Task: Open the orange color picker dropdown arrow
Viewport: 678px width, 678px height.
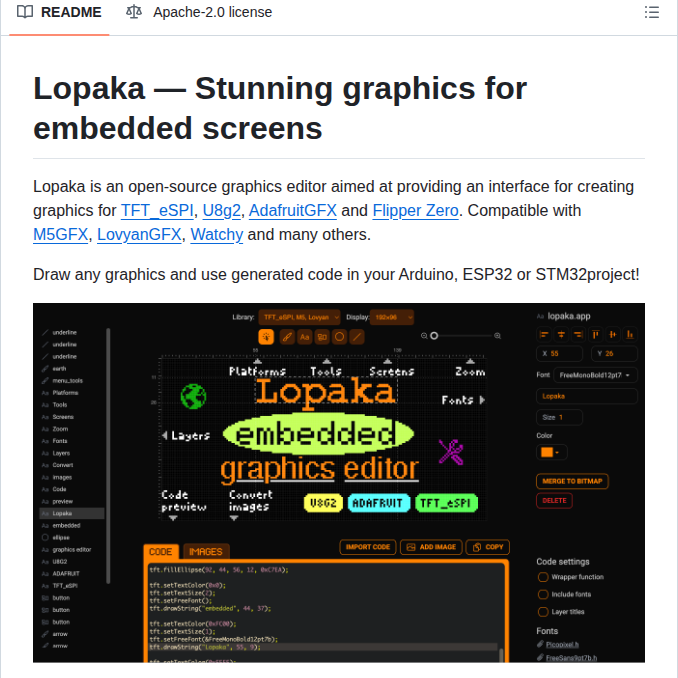Action: 557,453
